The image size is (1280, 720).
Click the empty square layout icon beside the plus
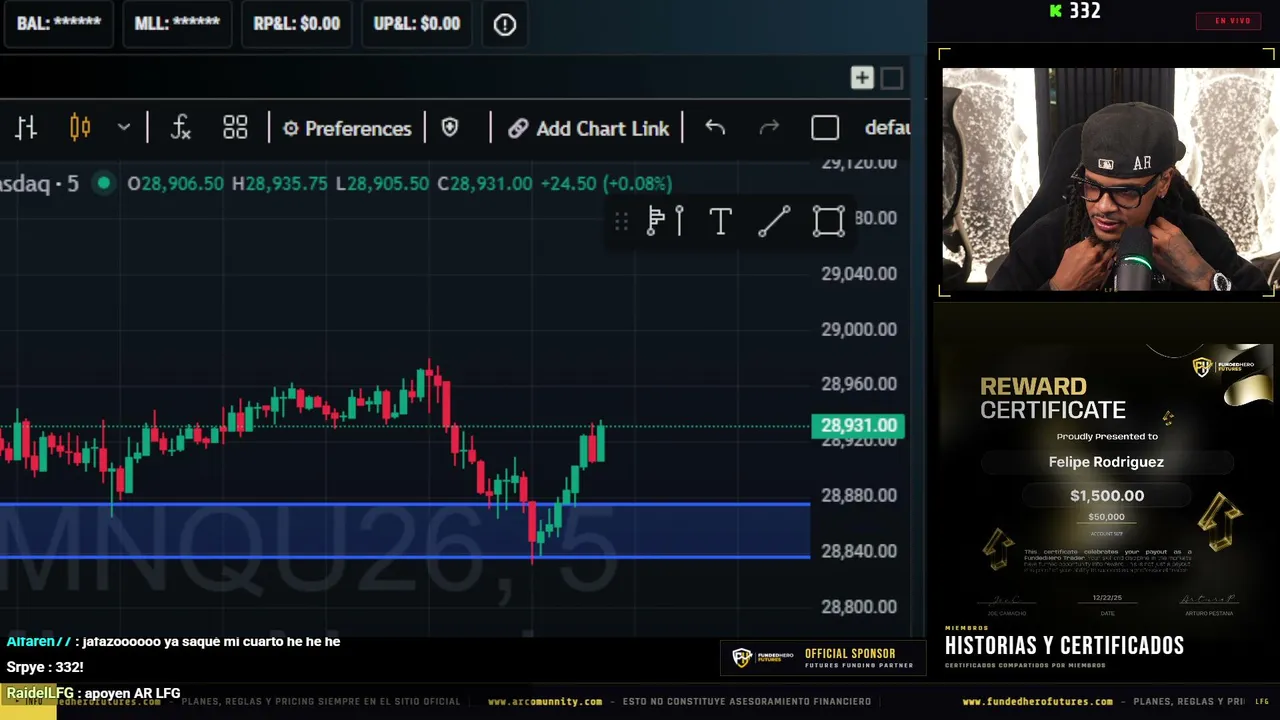click(x=892, y=78)
